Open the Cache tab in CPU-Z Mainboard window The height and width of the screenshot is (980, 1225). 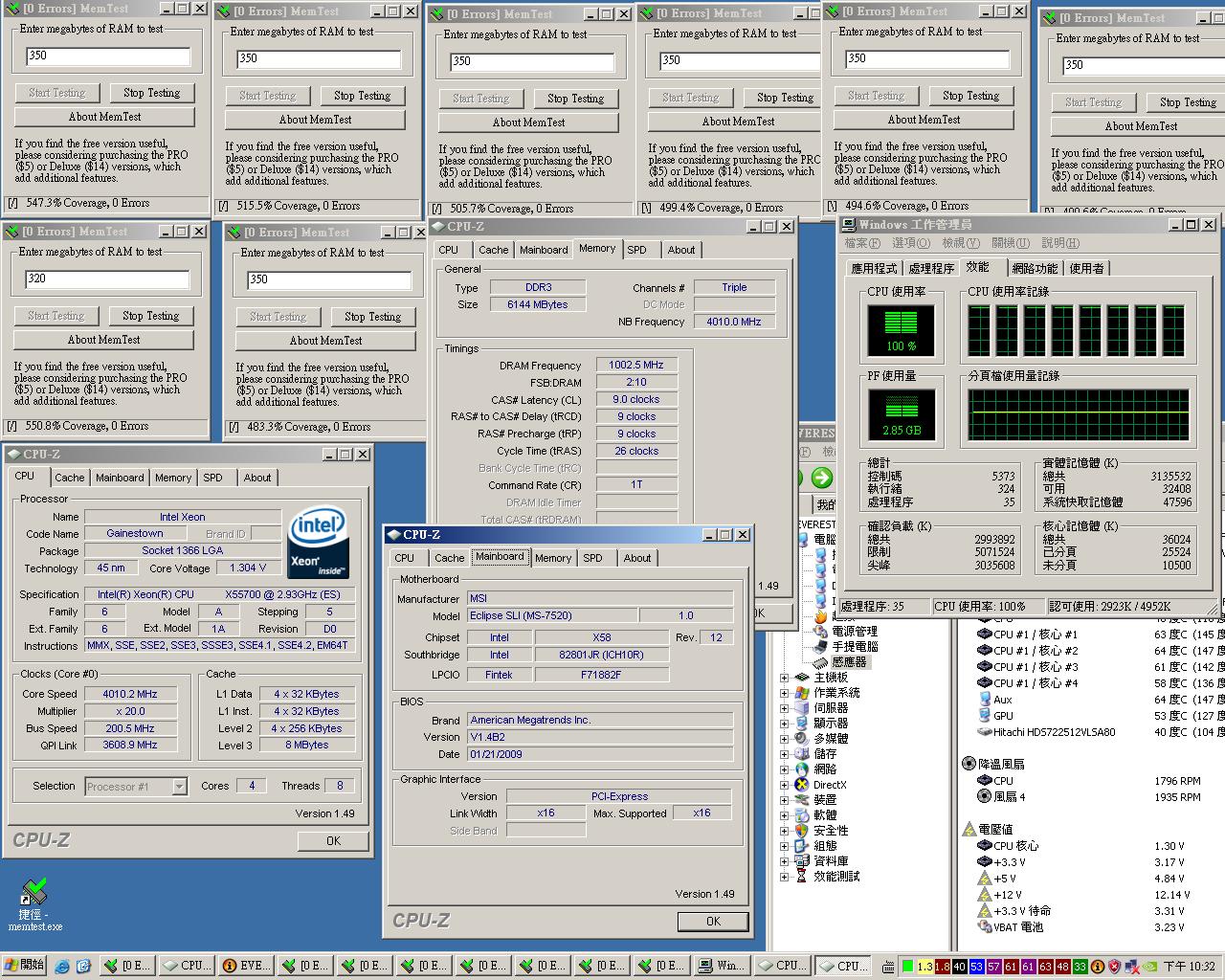(449, 558)
